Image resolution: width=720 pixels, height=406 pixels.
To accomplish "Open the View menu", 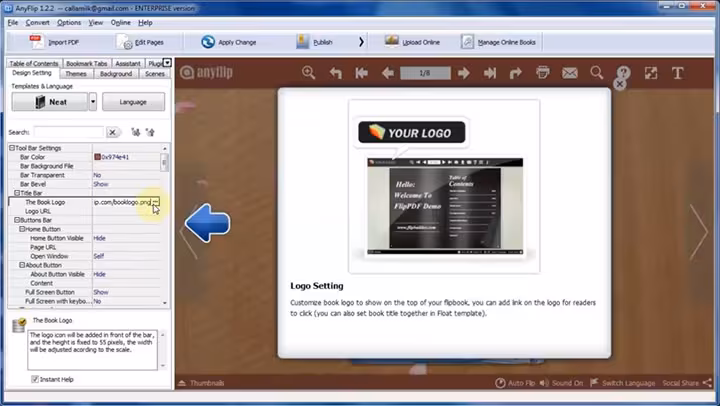I will coord(96,23).
